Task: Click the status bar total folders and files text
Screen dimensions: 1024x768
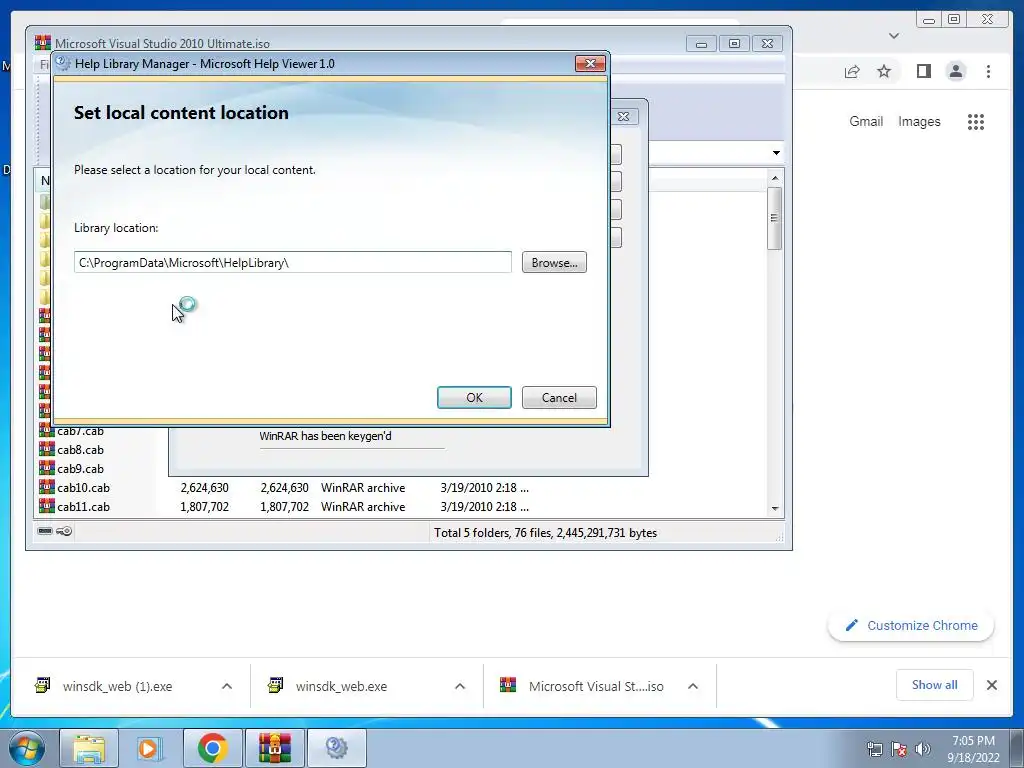Action: click(545, 533)
